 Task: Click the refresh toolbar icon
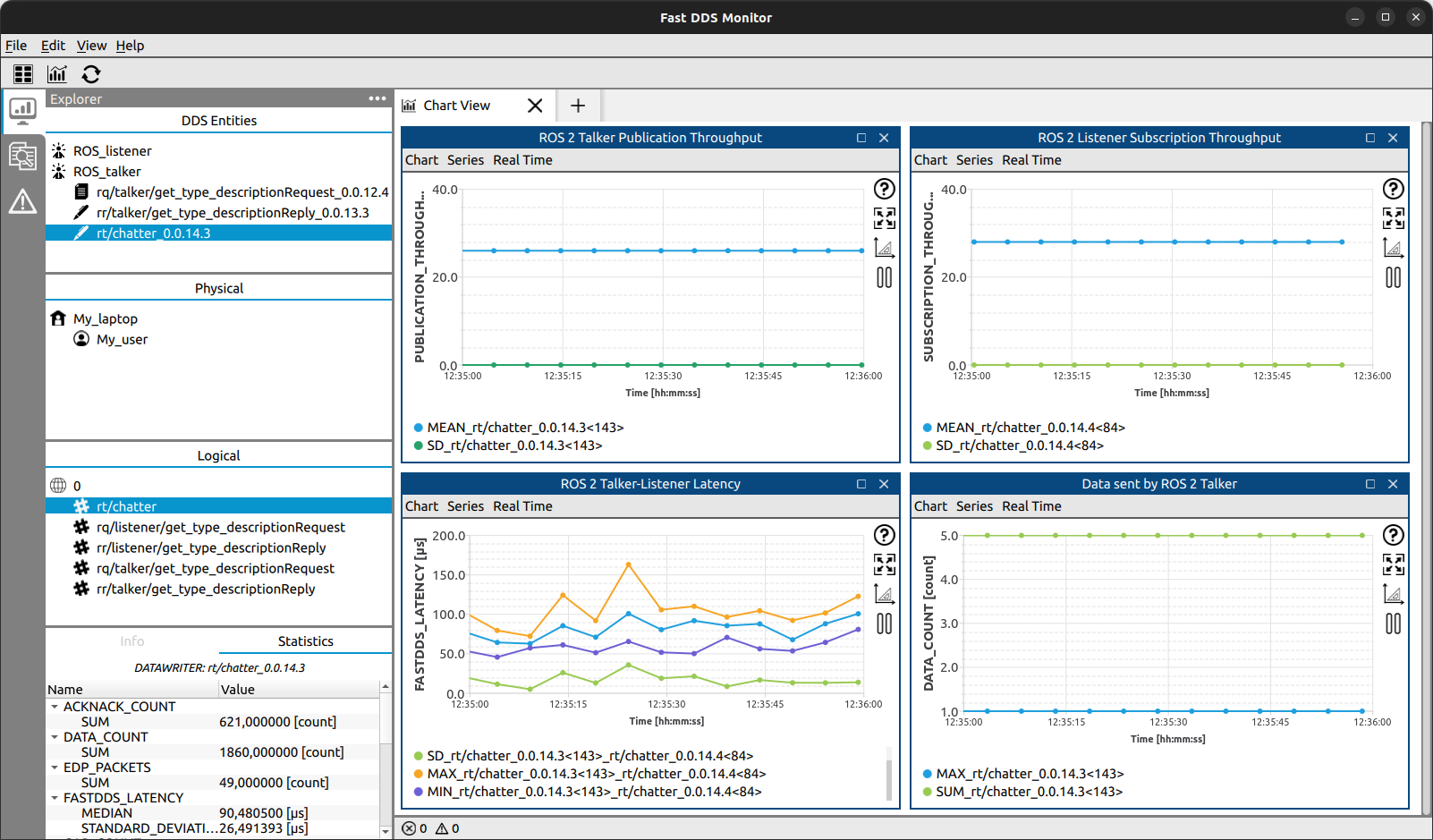coord(91,74)
